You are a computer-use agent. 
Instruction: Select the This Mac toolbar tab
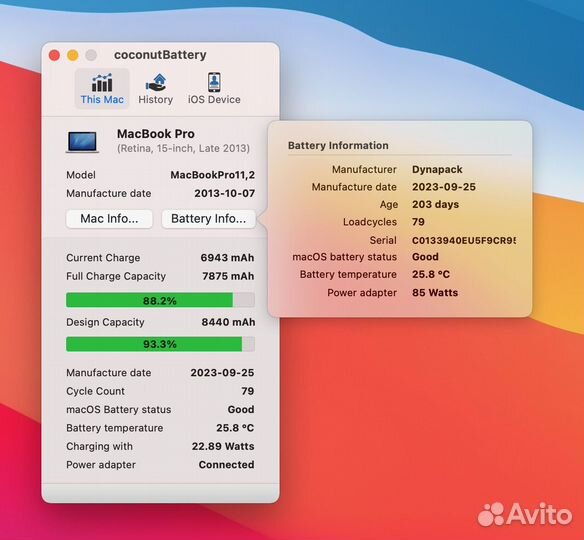pos(102,89)
